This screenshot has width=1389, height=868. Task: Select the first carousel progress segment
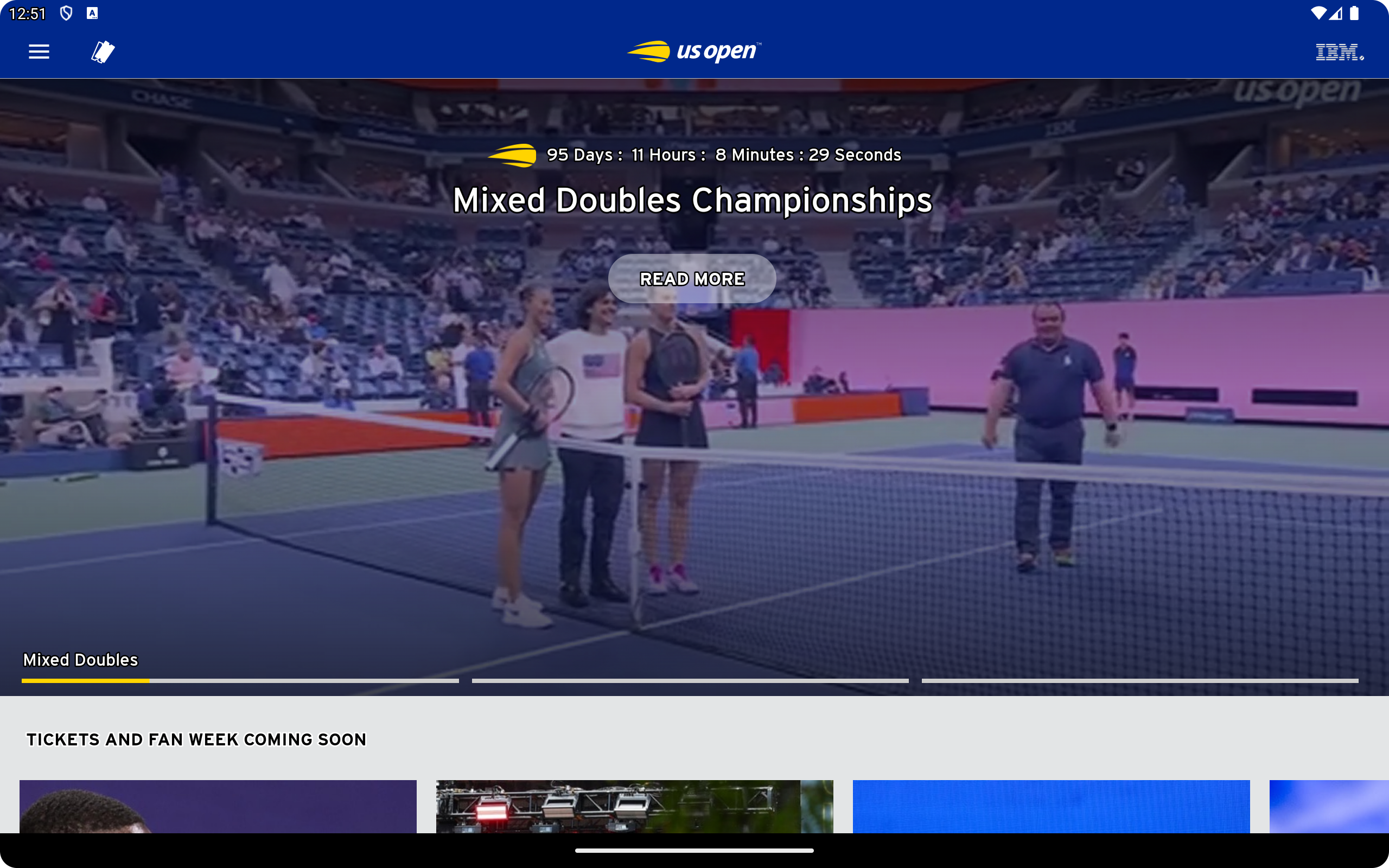(240, 681)
